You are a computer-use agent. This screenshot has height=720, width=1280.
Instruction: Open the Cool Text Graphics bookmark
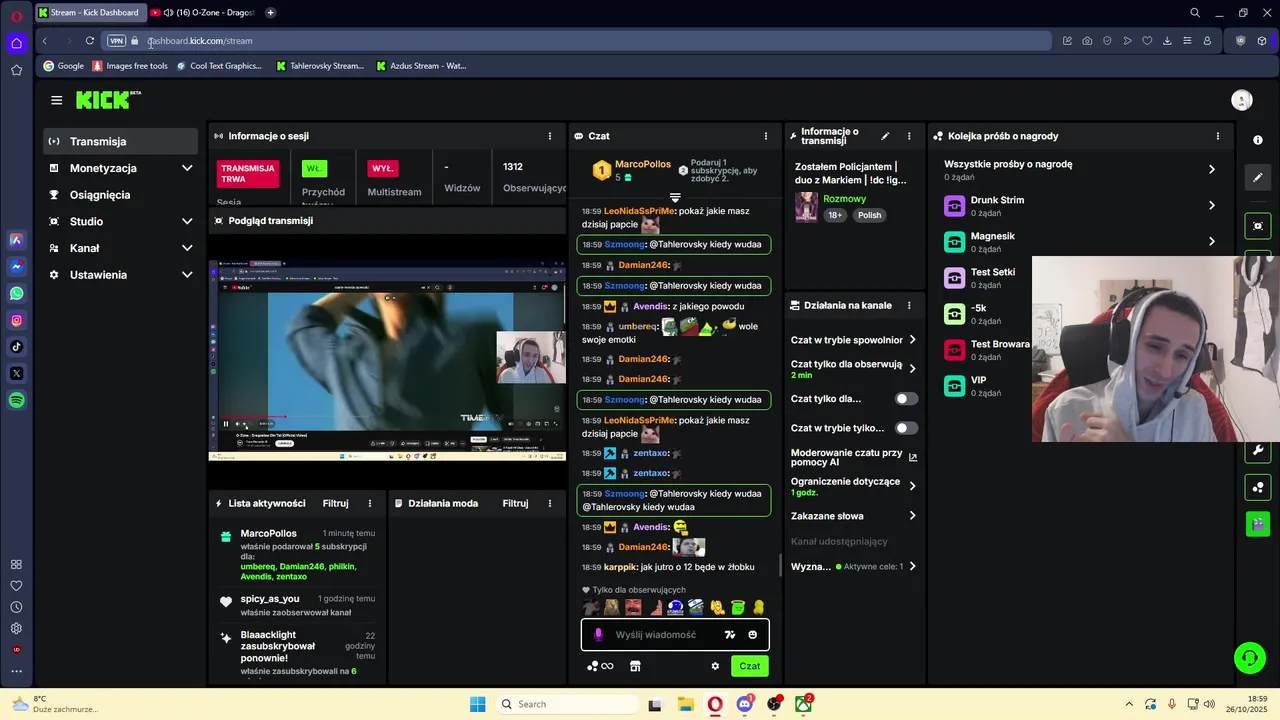(218, 66)
